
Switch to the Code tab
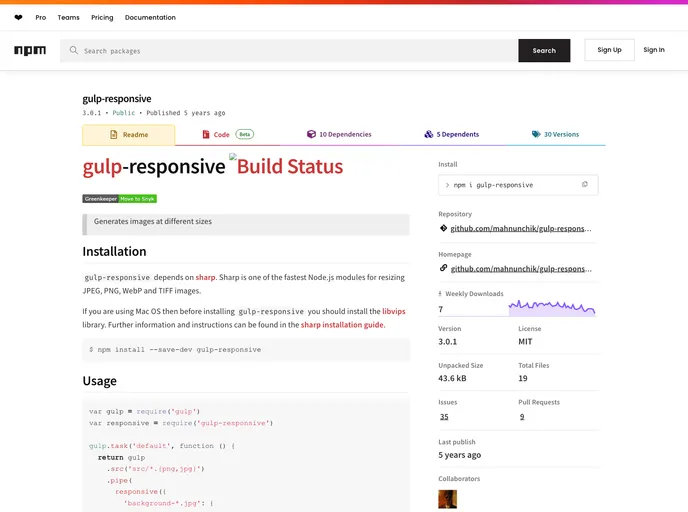click(228, 134)
